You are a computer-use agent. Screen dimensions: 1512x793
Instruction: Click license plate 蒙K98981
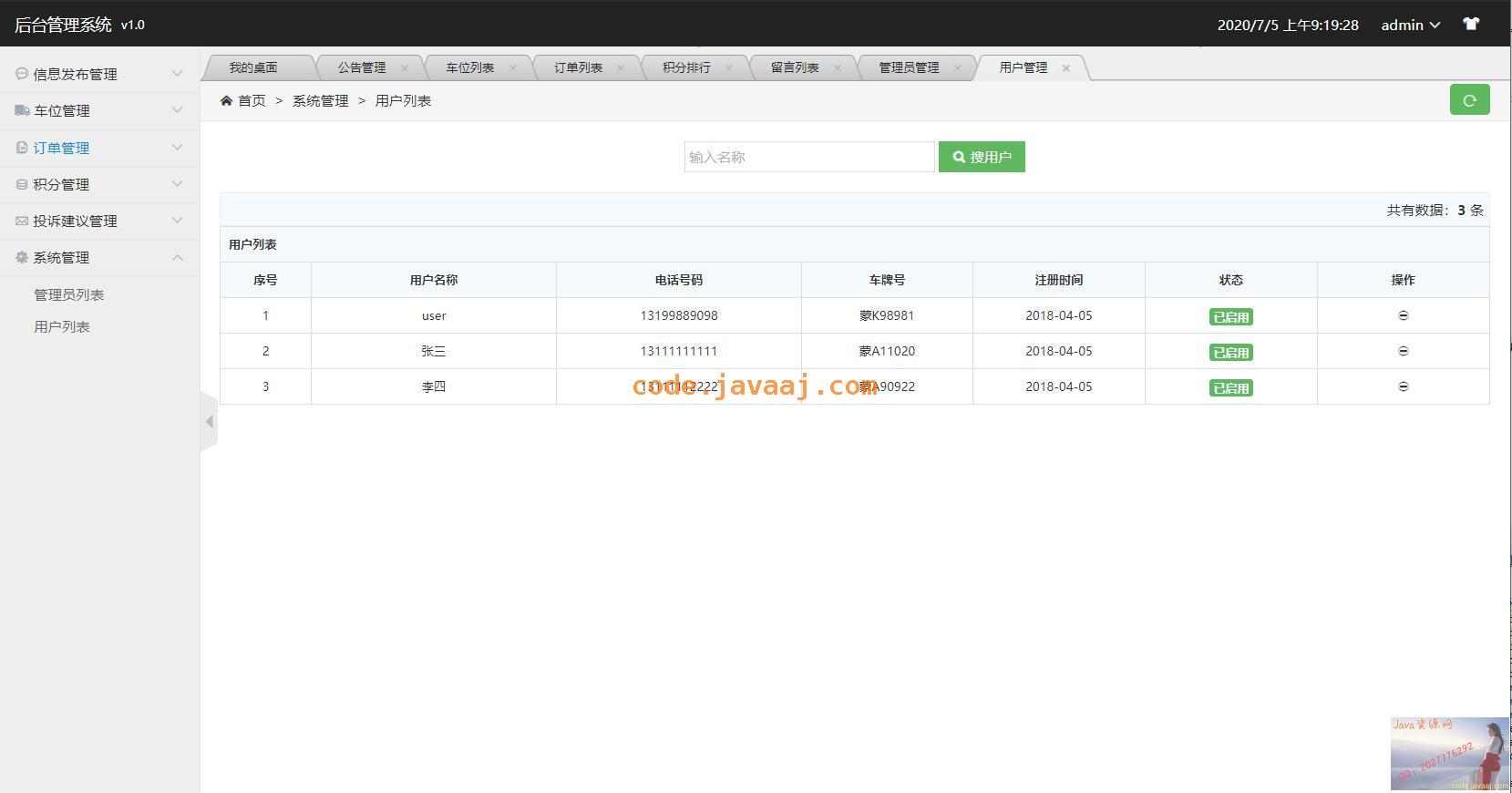pyautogui.click(x=887, y=315)
